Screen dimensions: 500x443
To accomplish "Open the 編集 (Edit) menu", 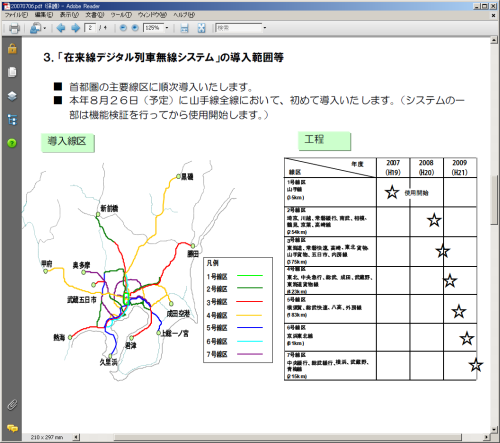I will pos(44,15).
